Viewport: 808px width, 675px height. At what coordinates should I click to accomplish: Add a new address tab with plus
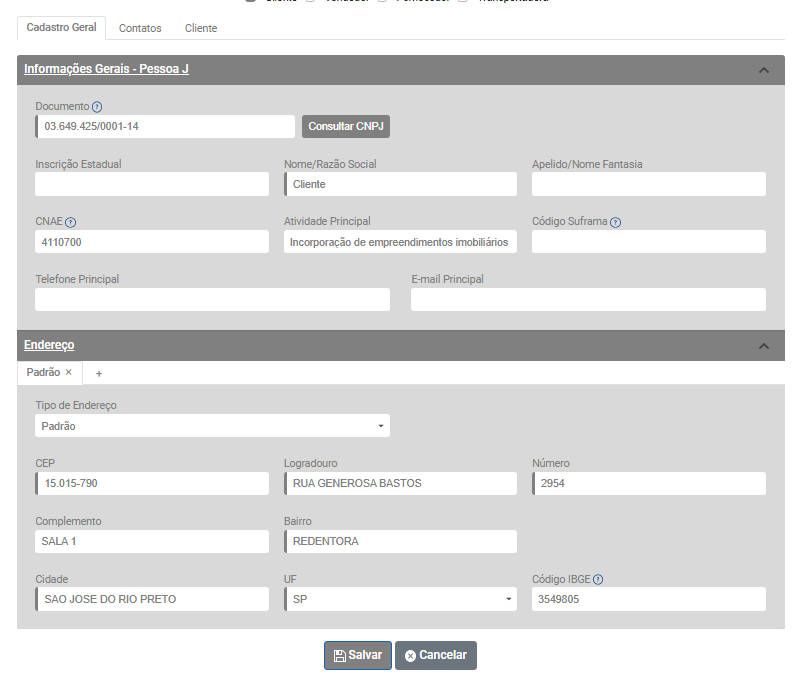(x=99, y=373)
